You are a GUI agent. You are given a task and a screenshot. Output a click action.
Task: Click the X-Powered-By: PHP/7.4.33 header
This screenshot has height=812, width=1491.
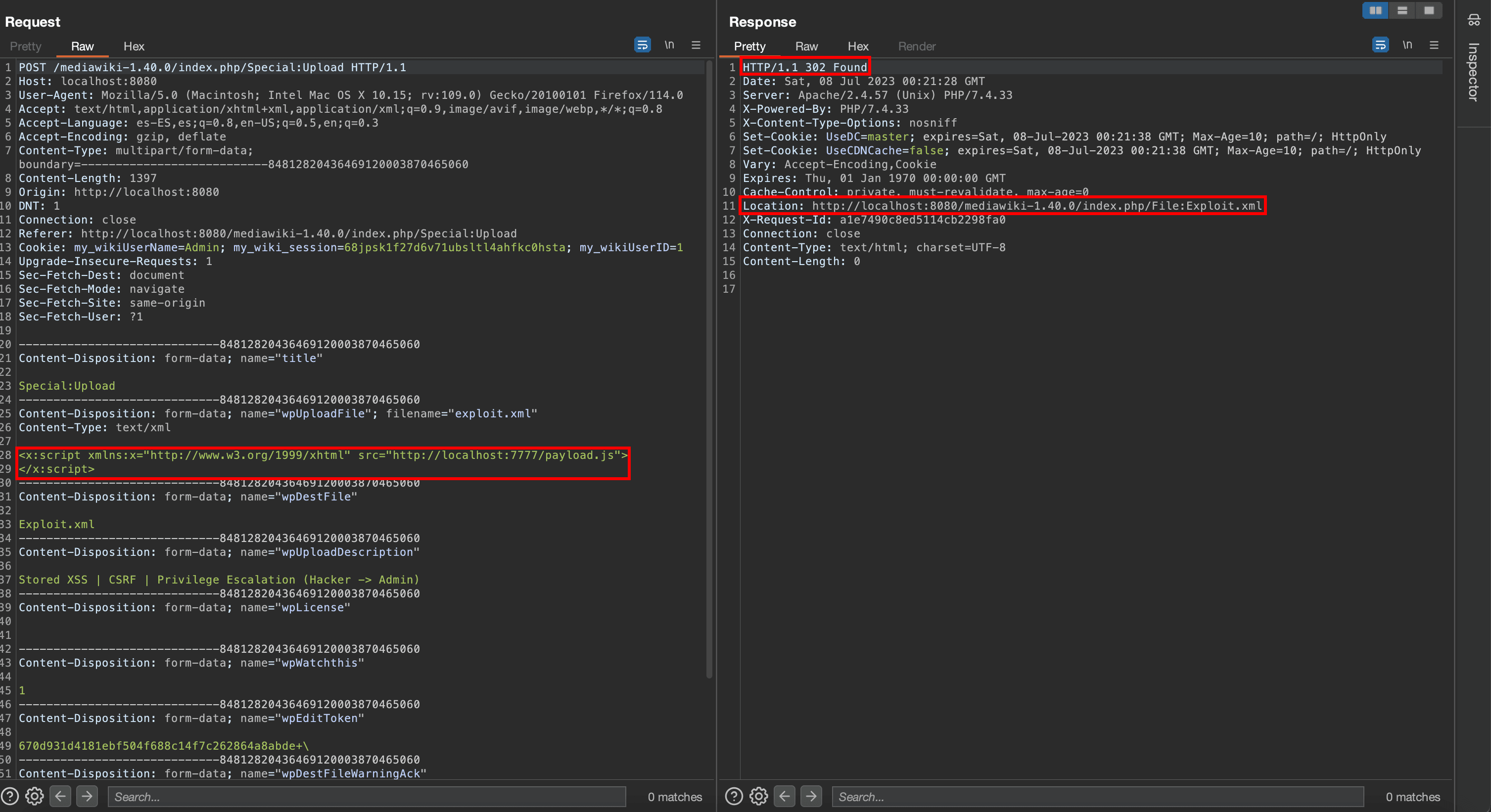click(825, 109)
